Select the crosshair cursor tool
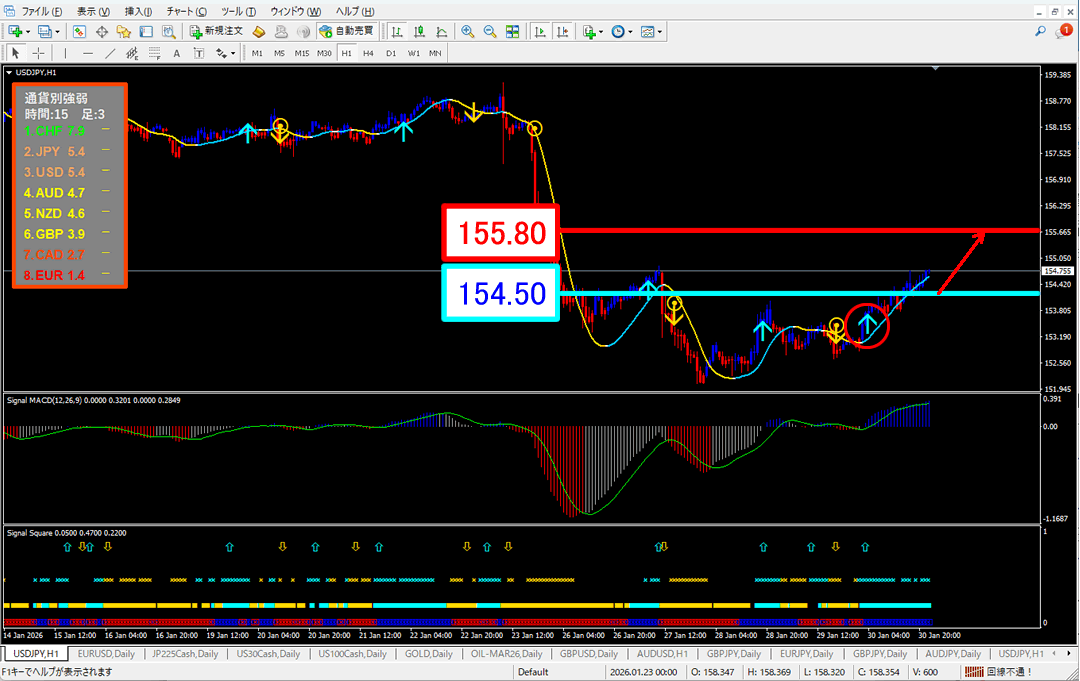The image size is (1080, 681). click(x=38, y=53)
